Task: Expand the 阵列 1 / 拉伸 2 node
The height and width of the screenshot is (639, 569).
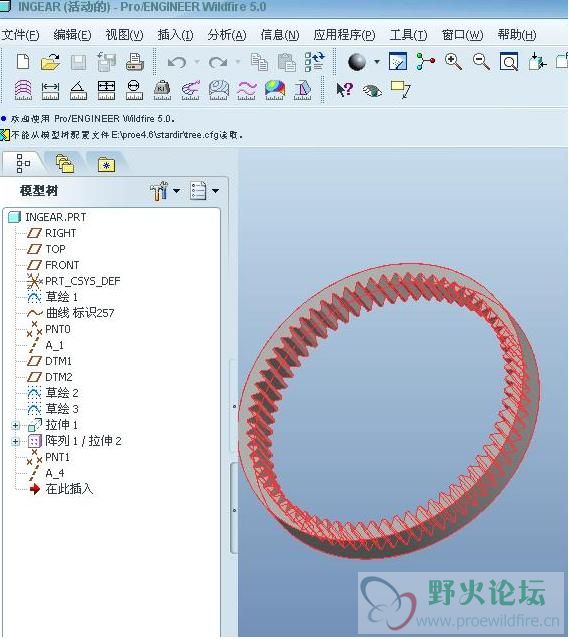Action: point(15,441)
